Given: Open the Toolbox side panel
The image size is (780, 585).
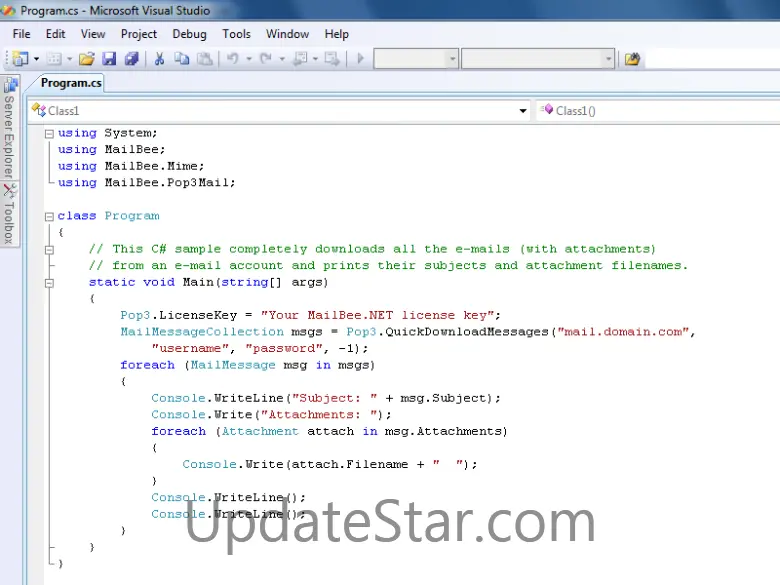Looking at the screenshot, I should point(9,214).
